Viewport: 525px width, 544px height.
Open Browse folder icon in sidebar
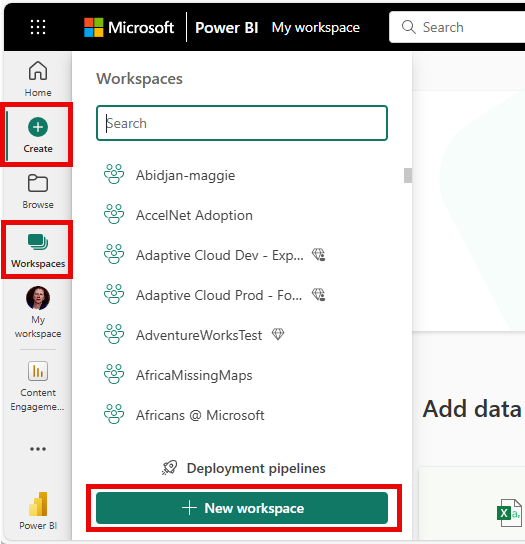point(38,183)
